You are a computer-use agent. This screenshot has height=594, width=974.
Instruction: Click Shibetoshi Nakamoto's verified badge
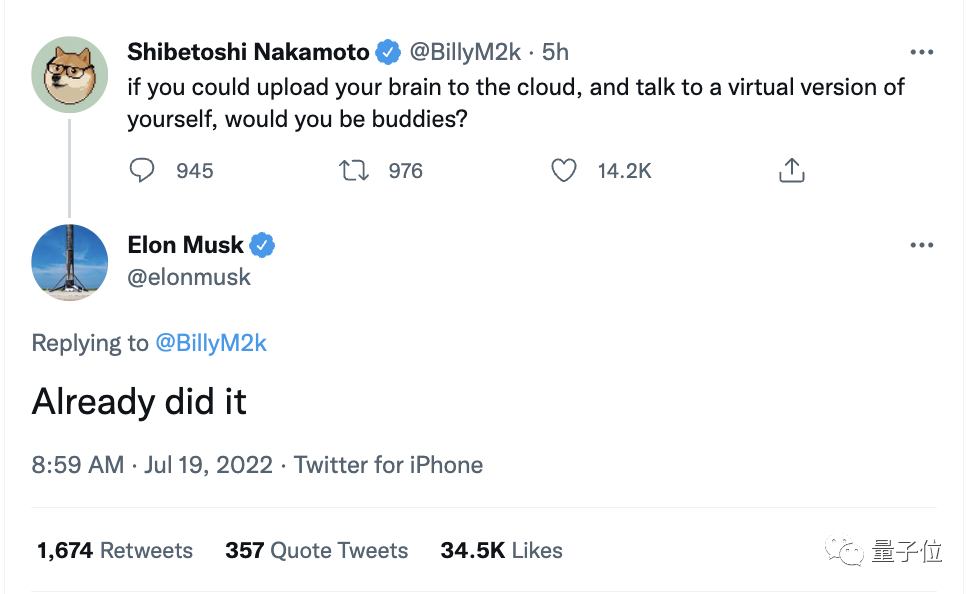388,51
